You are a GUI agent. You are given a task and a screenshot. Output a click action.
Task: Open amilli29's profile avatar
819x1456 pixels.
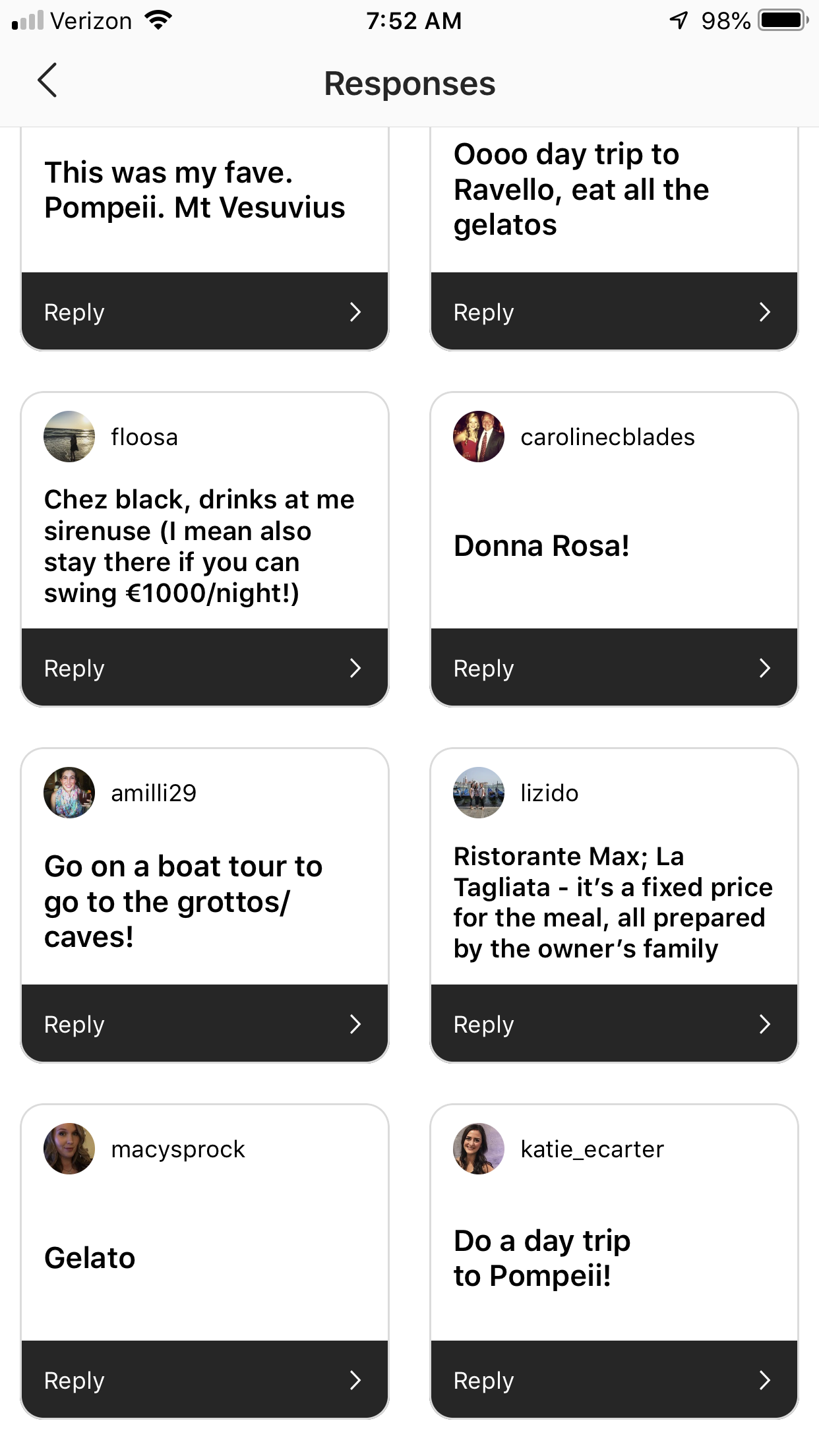(x=69, y=793)
